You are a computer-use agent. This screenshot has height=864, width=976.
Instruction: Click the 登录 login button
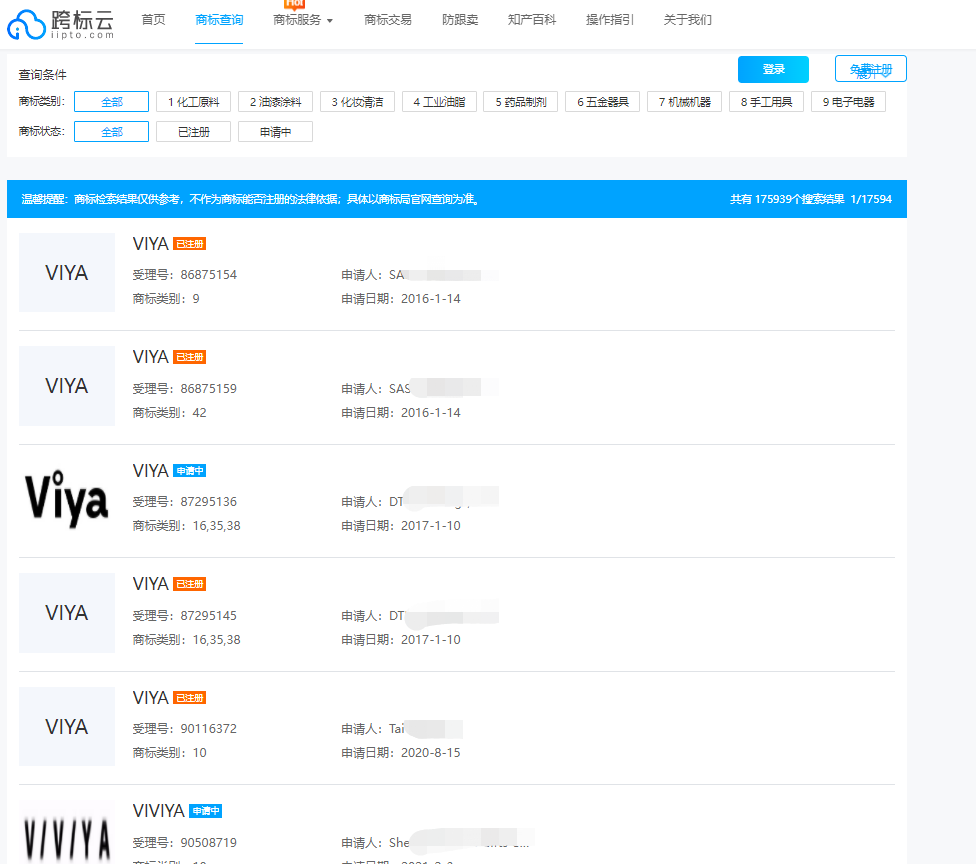(772, 70)
